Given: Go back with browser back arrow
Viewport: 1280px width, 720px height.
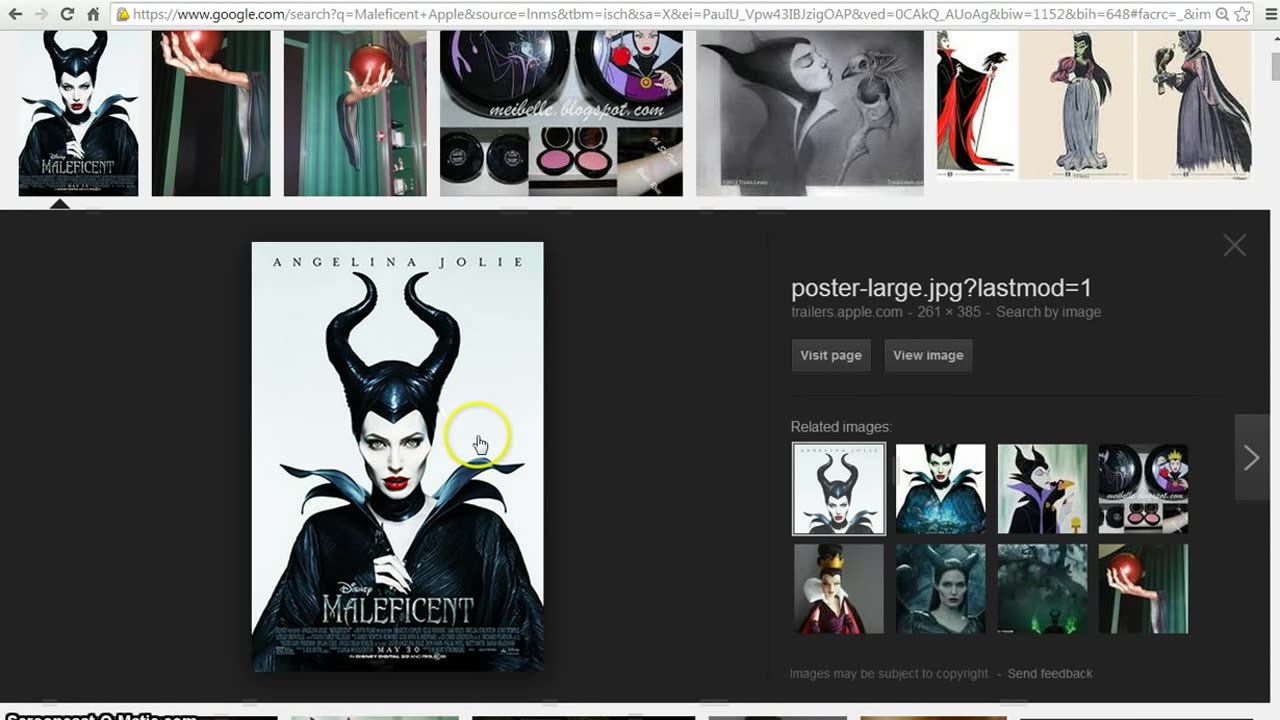Looking at the screenshot, I should click(15, 14).
